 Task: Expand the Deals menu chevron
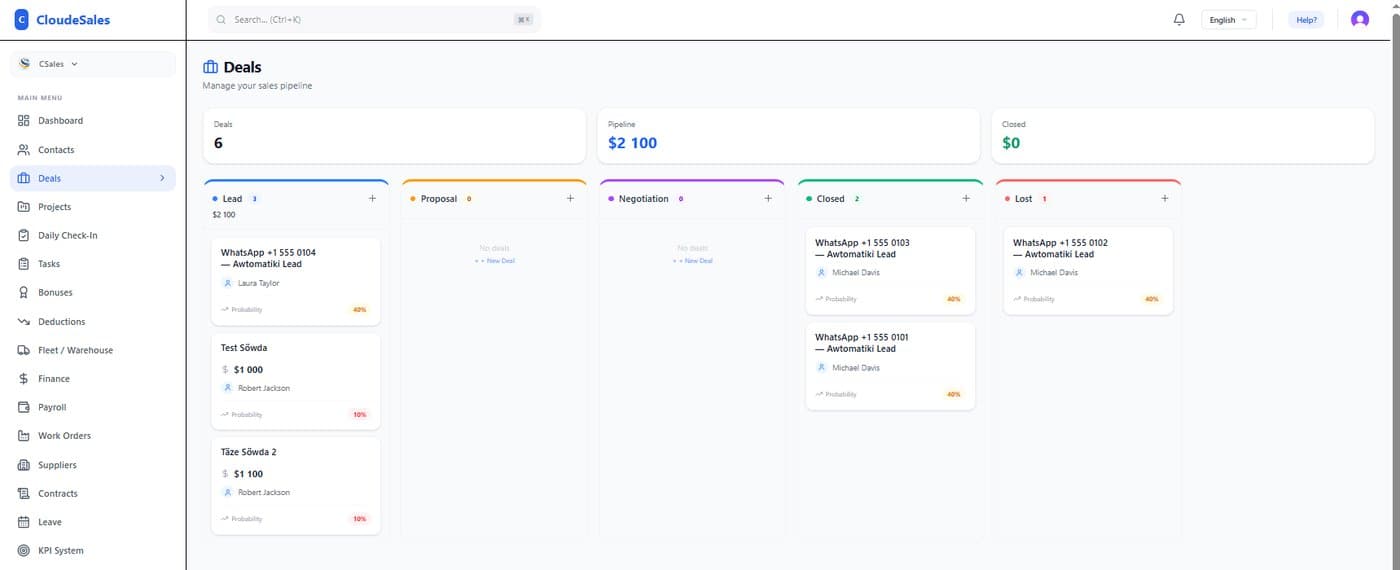coord(162,178)
